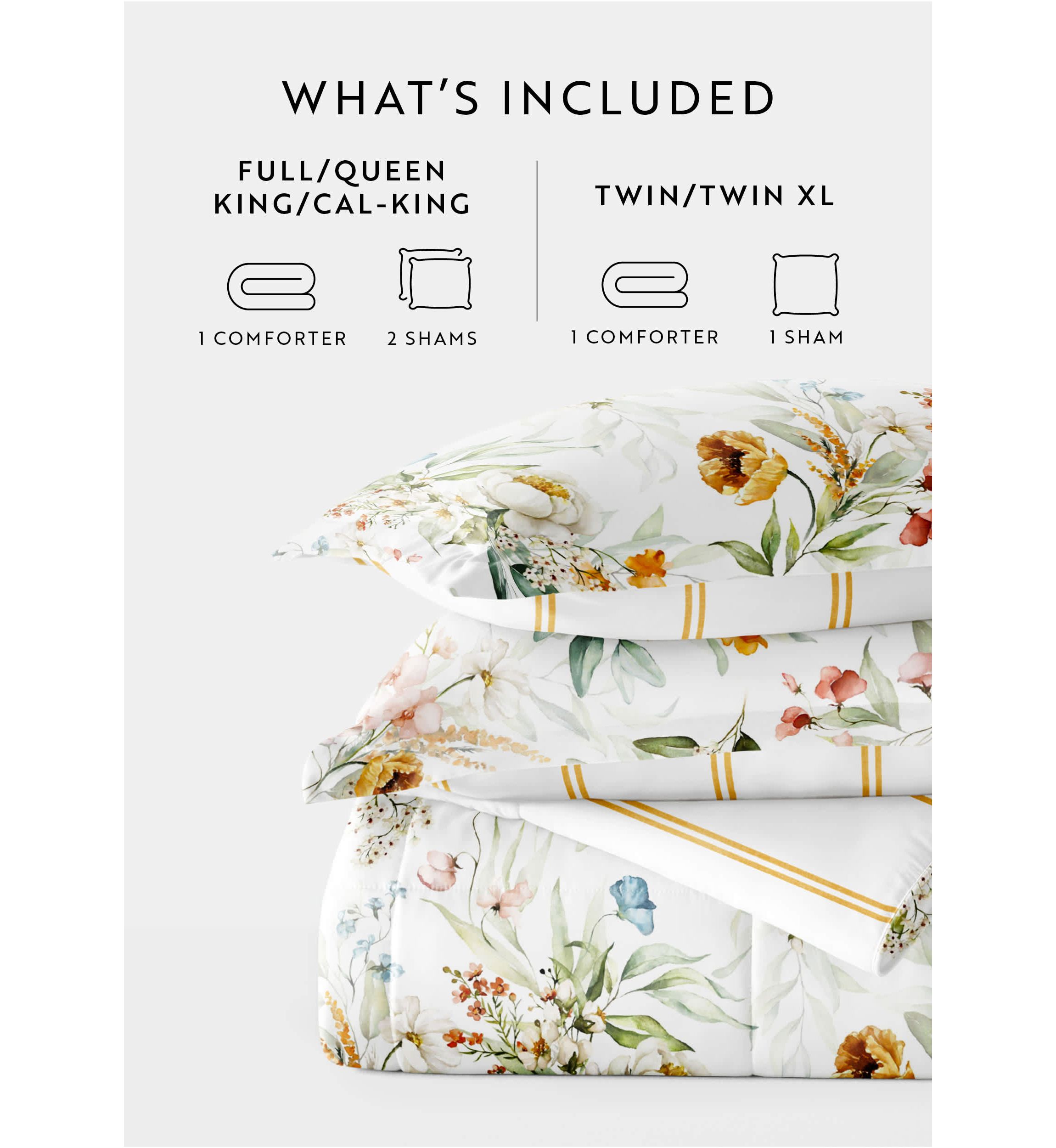
Task: Click the two stacked shams icon
Action: click(x=435, y=278)
